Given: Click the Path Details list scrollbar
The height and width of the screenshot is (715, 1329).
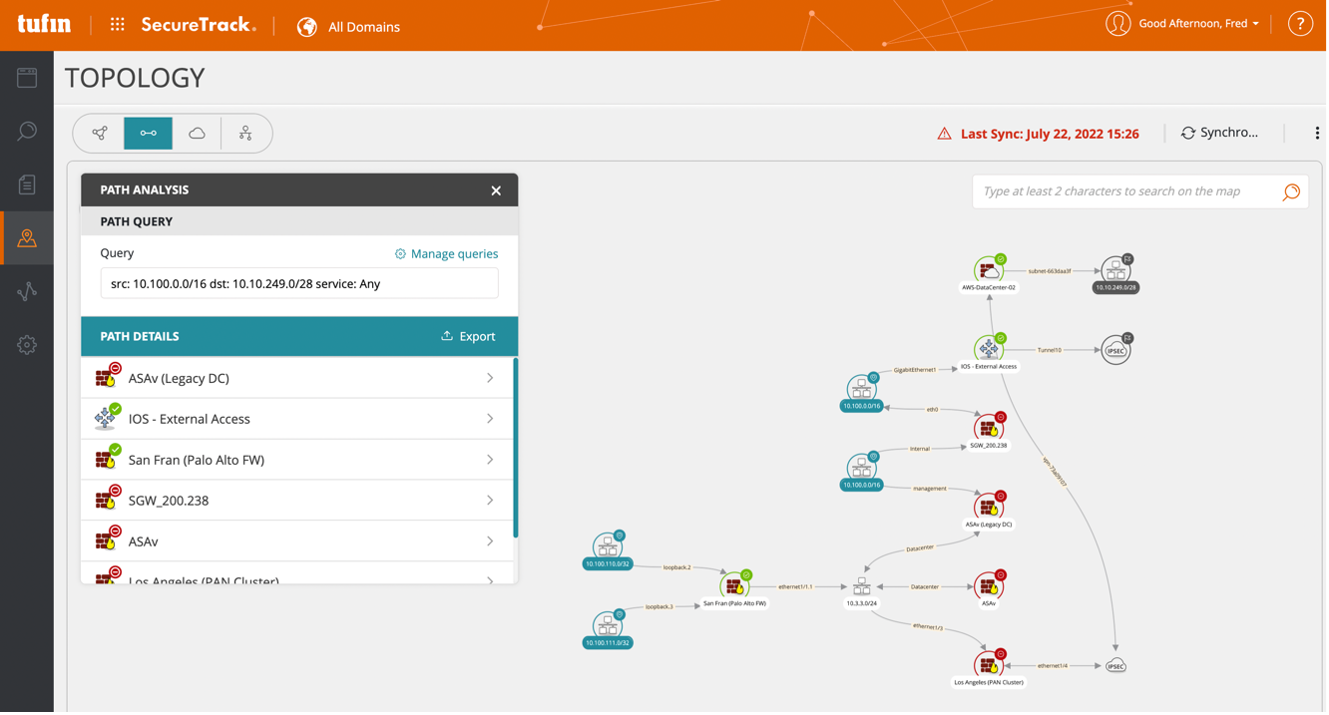Looking at the screenshot, I should point(515,447).
